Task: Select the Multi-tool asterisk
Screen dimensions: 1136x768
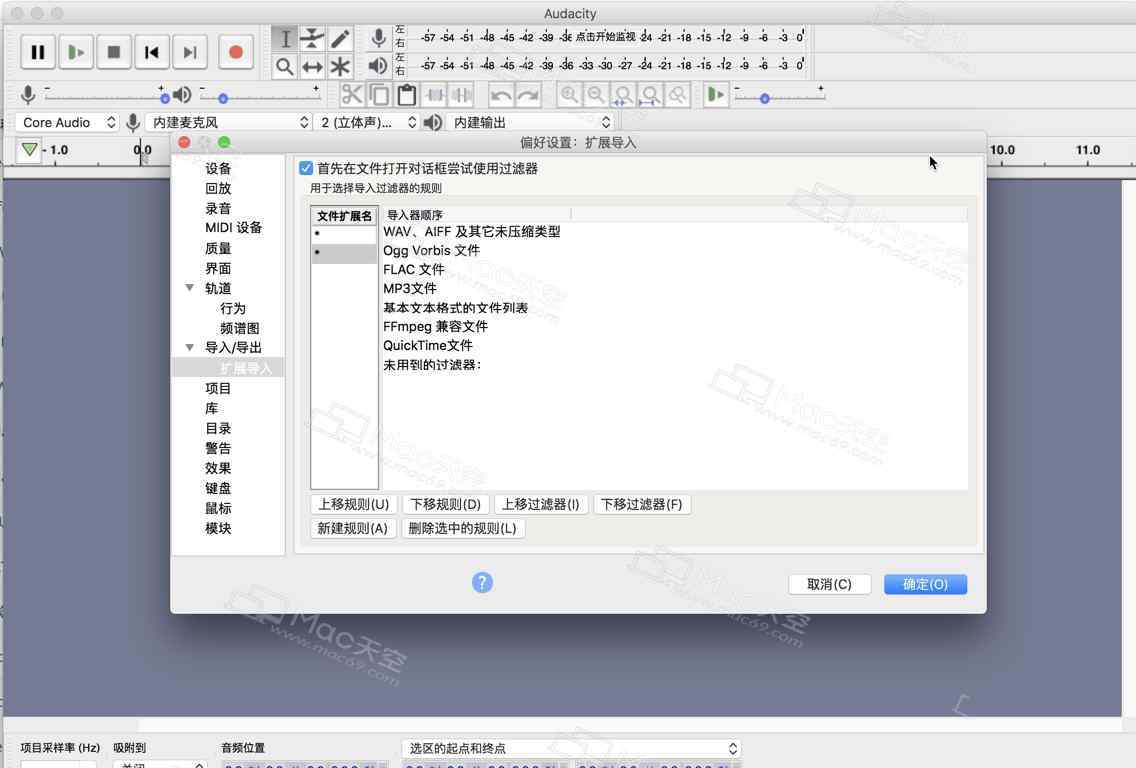Action: click(340, 67)
